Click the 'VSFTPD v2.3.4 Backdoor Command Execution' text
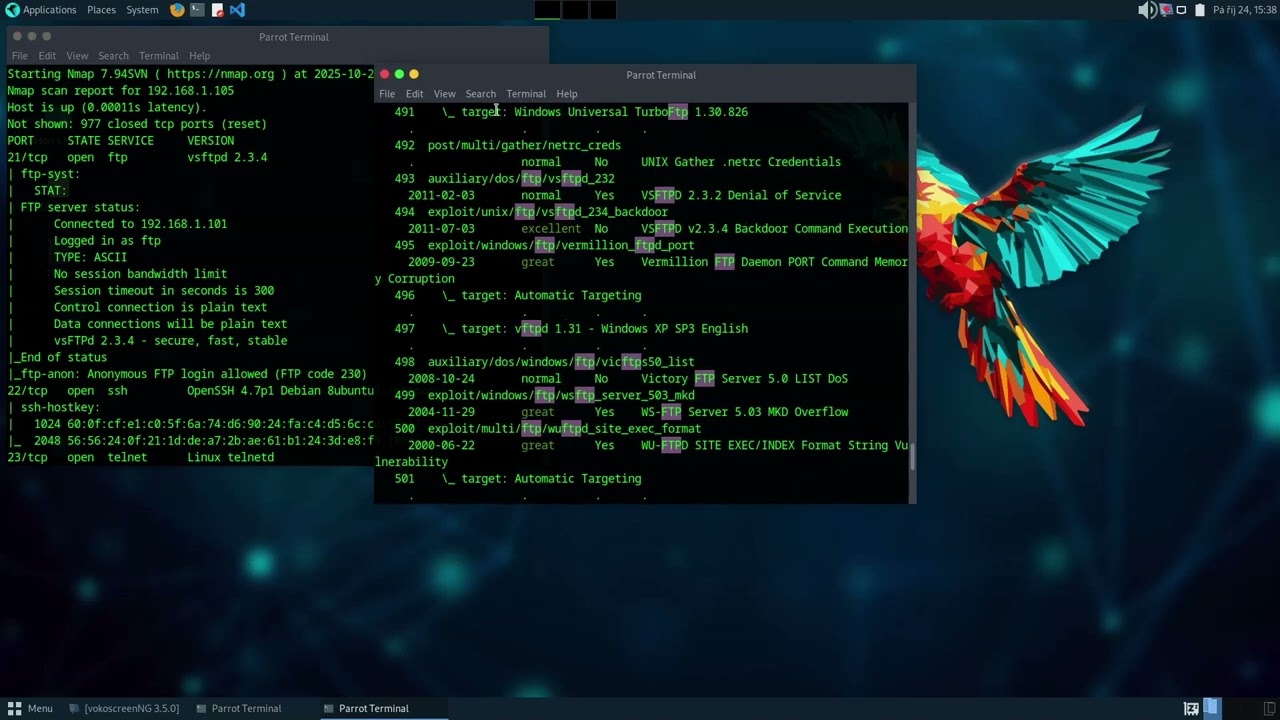The image size is (1280, 720). point(774,228)
